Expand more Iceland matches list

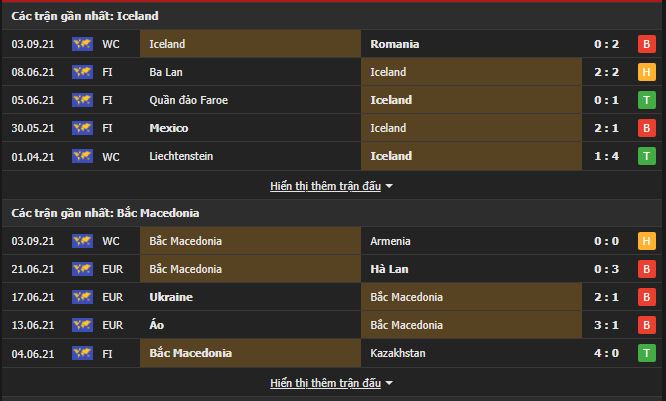(332, 186)
